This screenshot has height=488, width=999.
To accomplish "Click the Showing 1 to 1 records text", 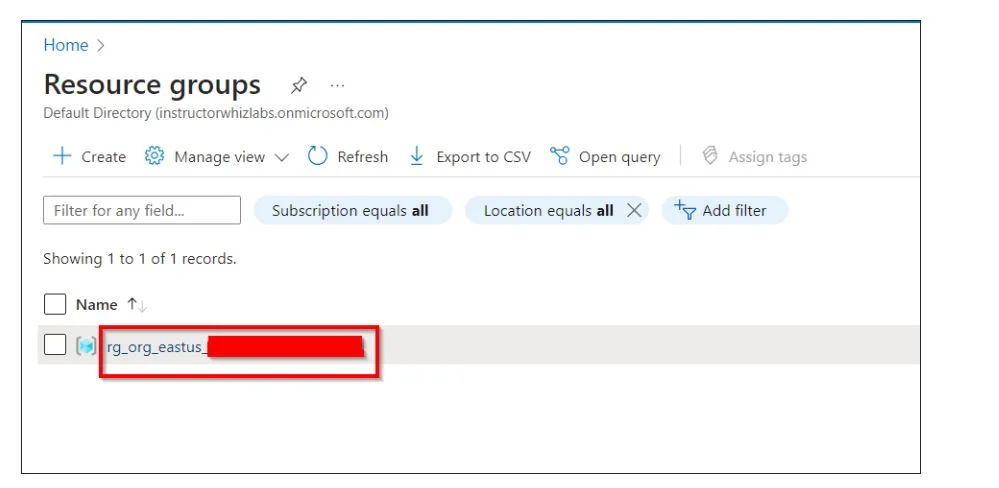I will [x=140, y=259].
